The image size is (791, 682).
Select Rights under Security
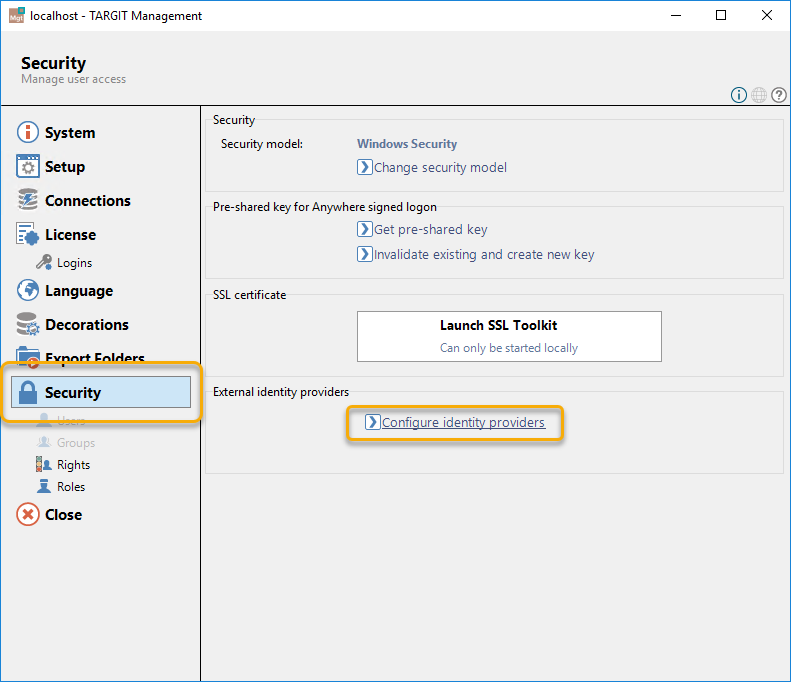(73, 465)
